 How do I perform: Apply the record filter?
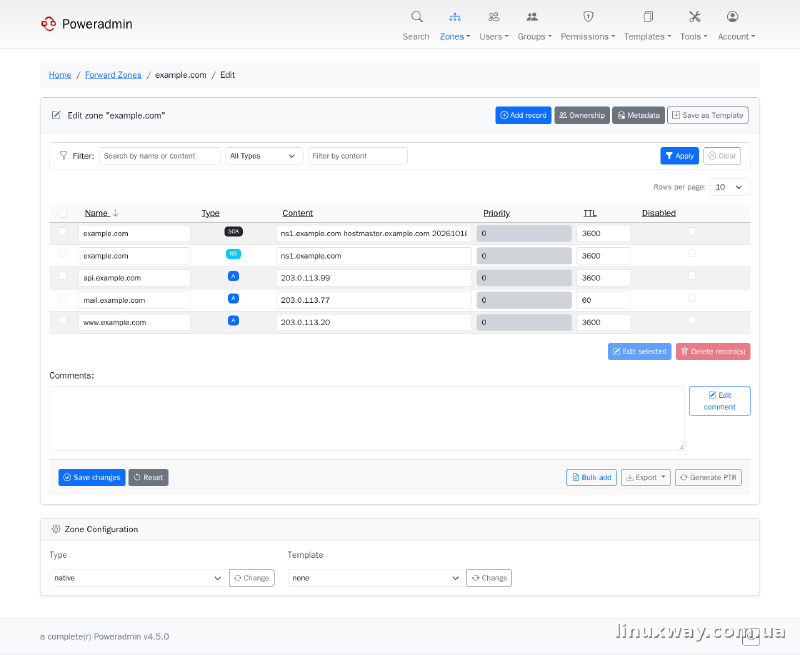point(680,156)
